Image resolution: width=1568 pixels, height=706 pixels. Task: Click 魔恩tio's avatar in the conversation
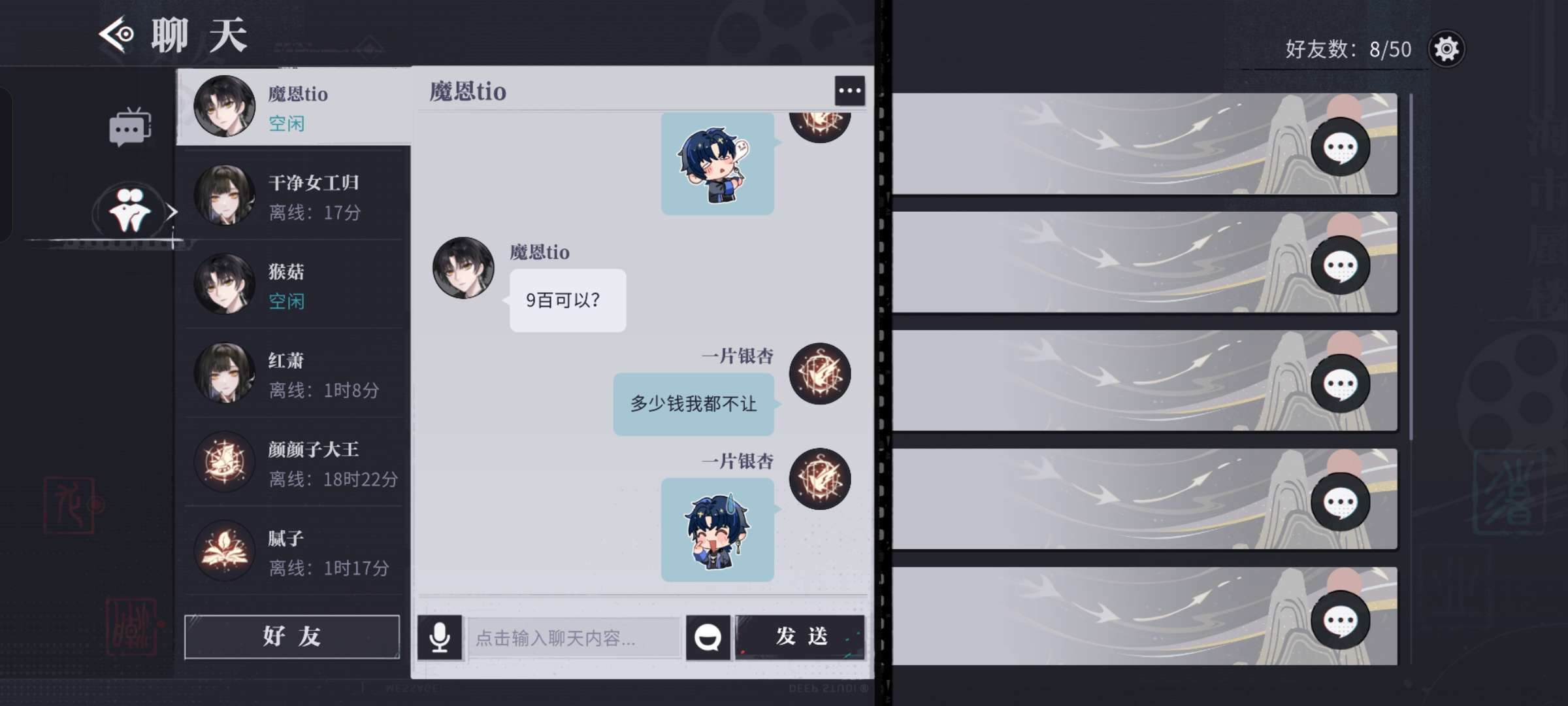point(463,268)
